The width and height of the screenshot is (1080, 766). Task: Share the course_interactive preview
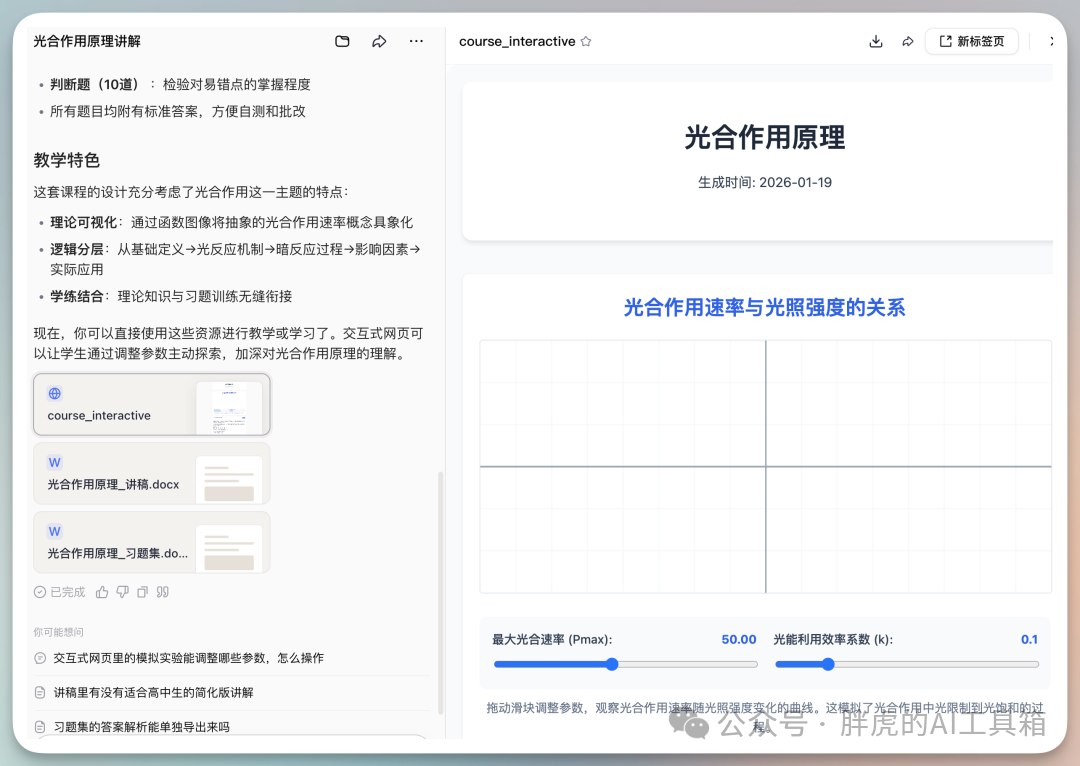point(907,43)
